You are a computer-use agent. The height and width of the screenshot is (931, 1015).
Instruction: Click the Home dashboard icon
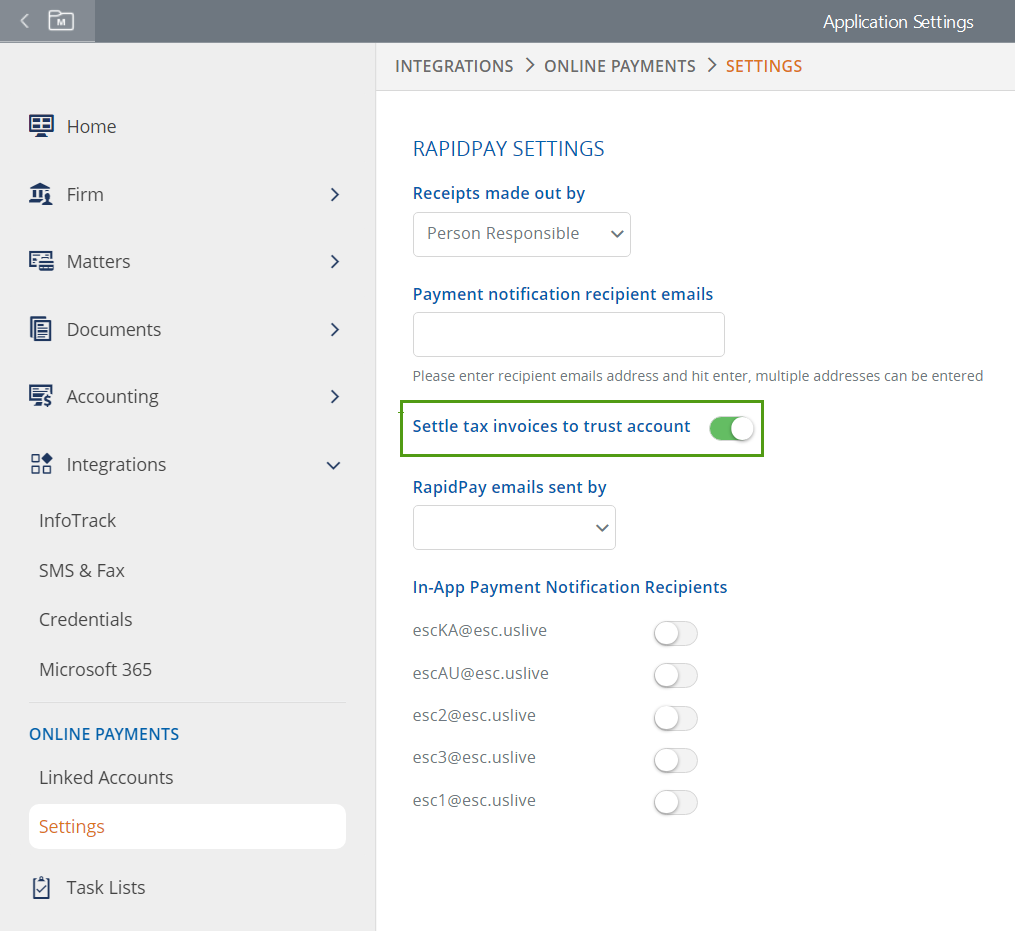[41, 126]
